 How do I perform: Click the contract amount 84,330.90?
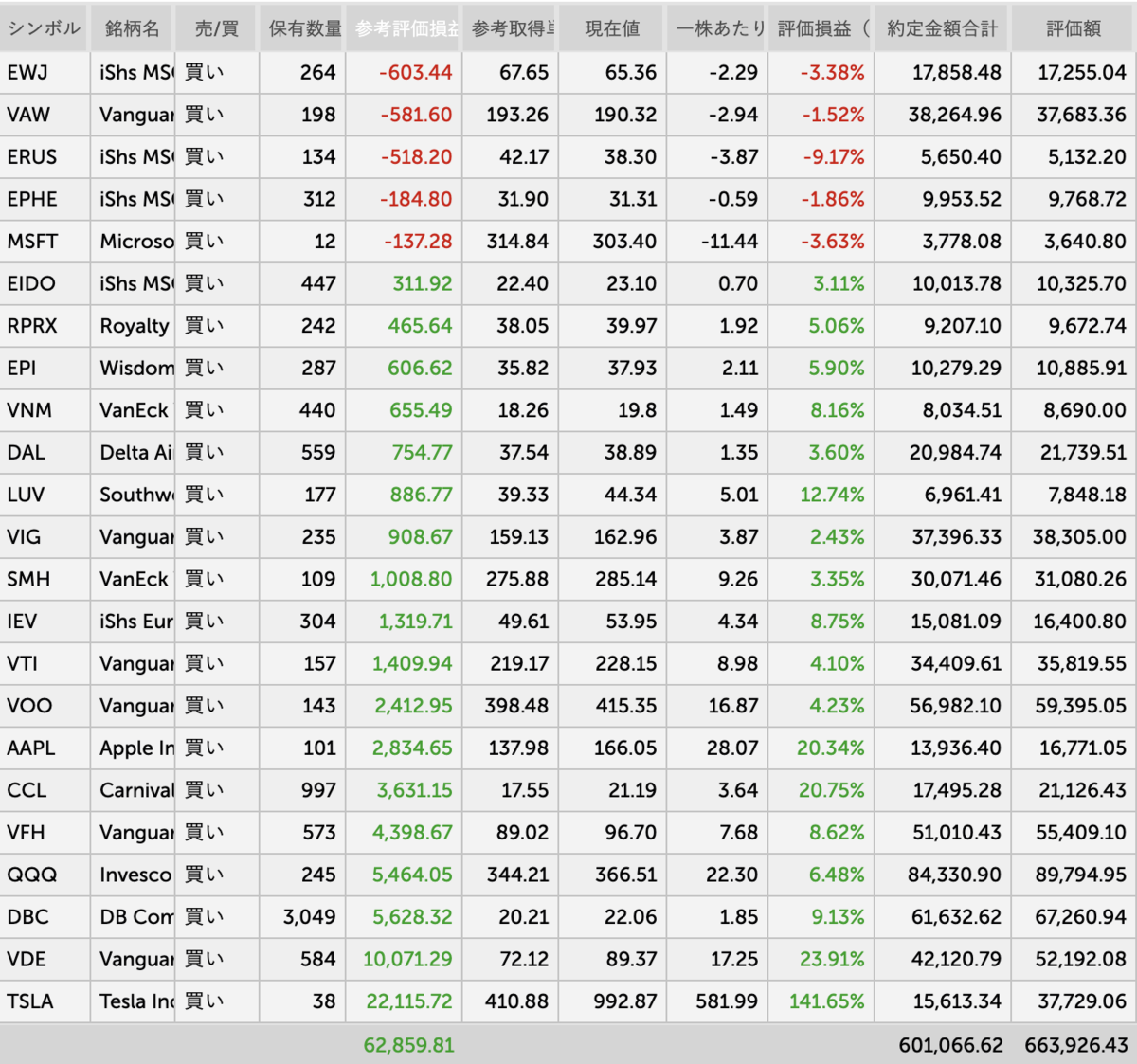pos(954,875)
